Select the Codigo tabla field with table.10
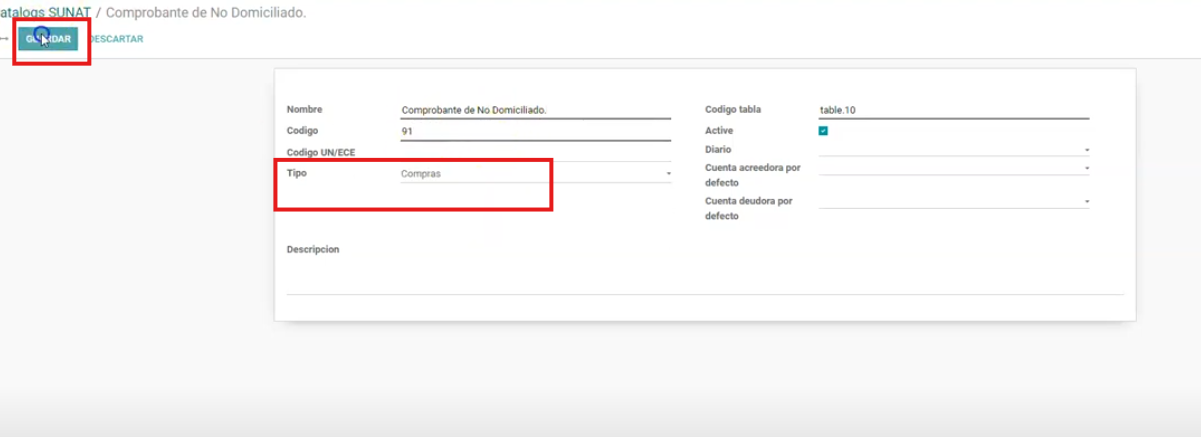 click(x=952, y=110)
